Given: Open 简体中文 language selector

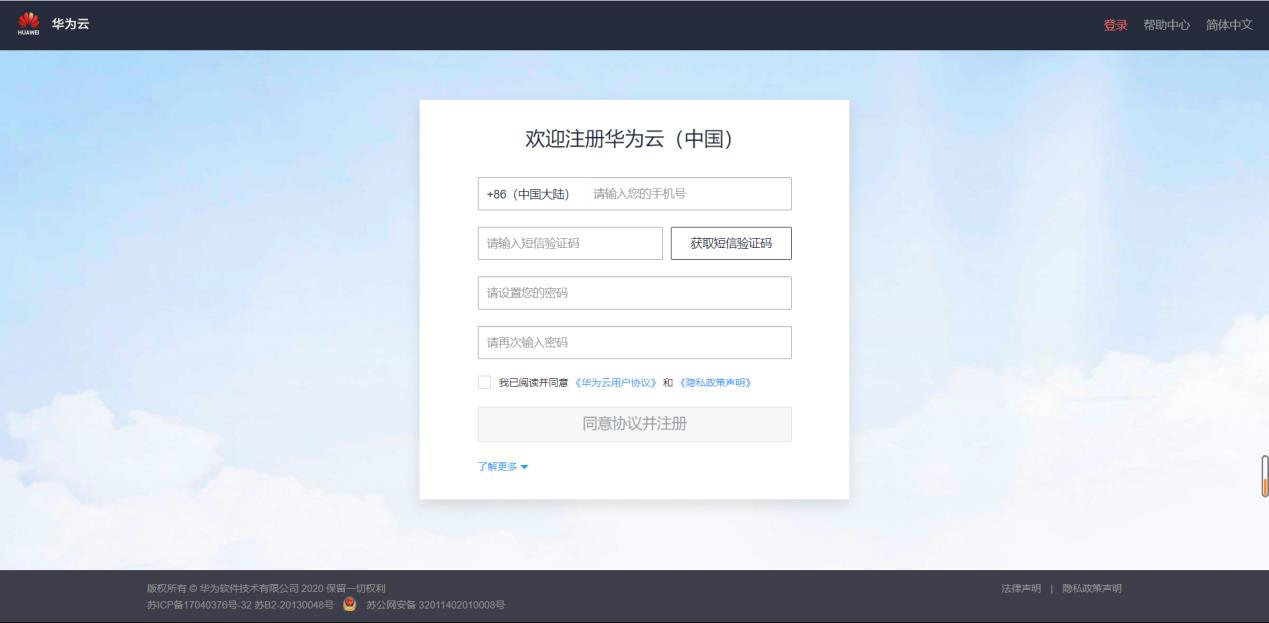Looking at the screenshot, I should point(1229,25).
